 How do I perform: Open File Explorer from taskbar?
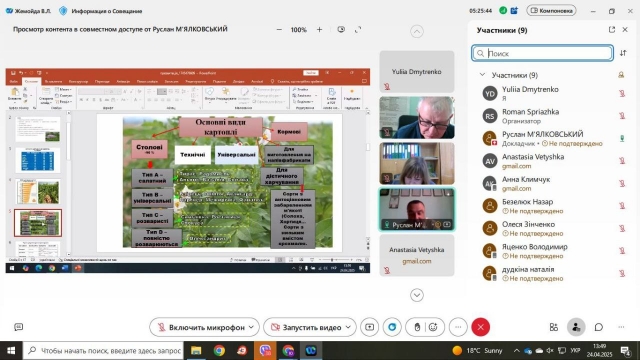[196, 351]
